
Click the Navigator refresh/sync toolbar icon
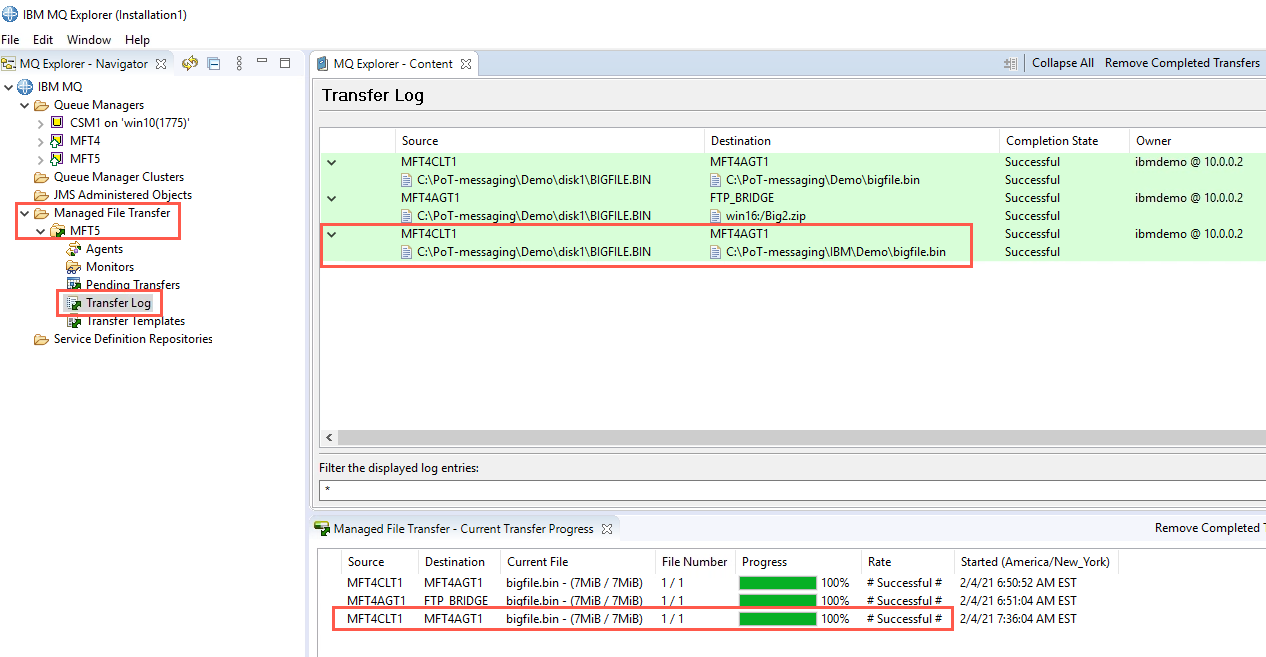click(x=189, y=63)
